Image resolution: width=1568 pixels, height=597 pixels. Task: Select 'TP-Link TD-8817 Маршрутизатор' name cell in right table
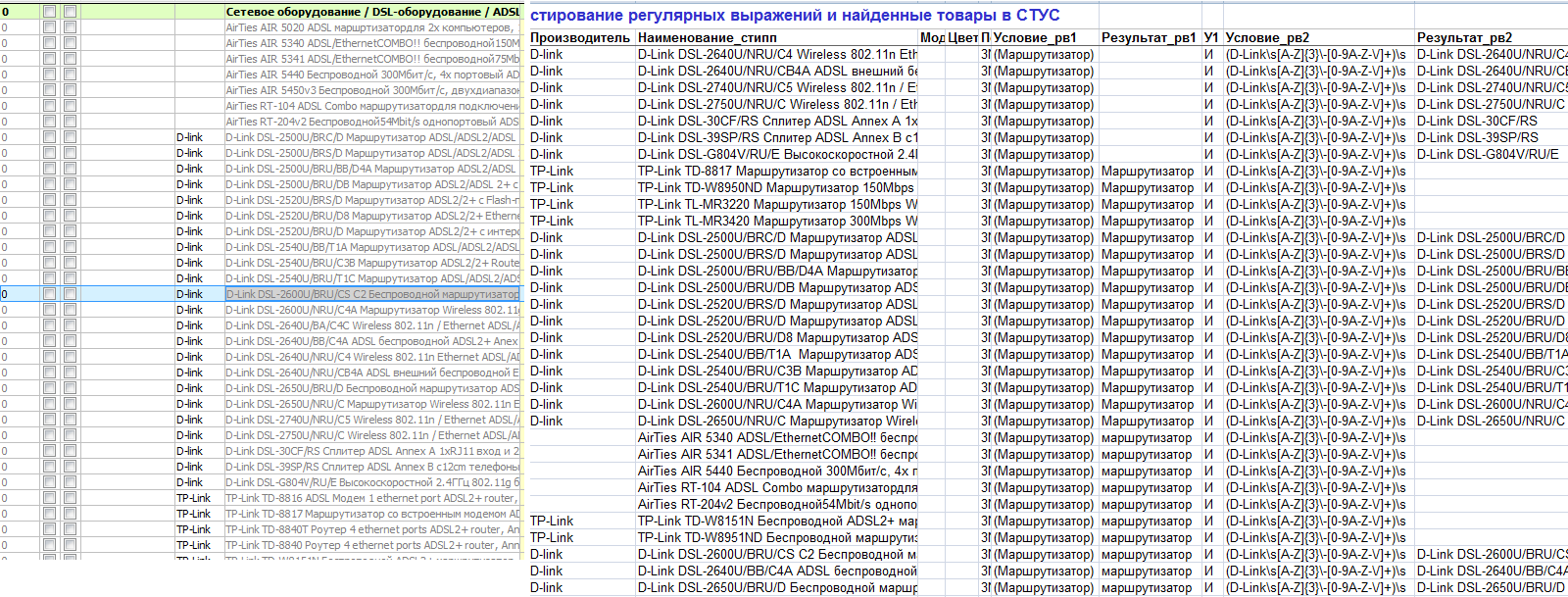[x=777, y=171]
